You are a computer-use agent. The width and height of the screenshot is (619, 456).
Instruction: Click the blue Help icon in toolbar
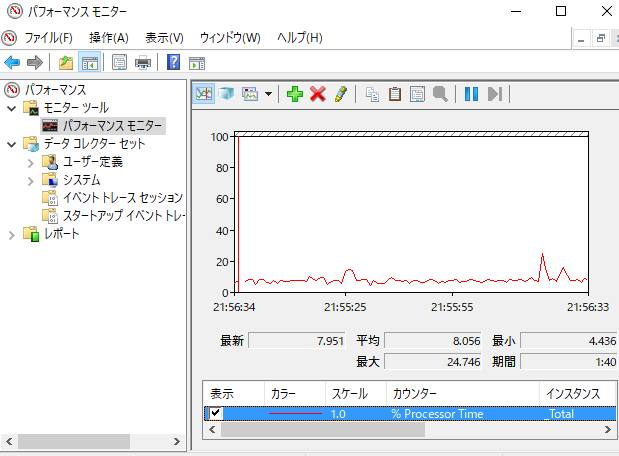173,63
